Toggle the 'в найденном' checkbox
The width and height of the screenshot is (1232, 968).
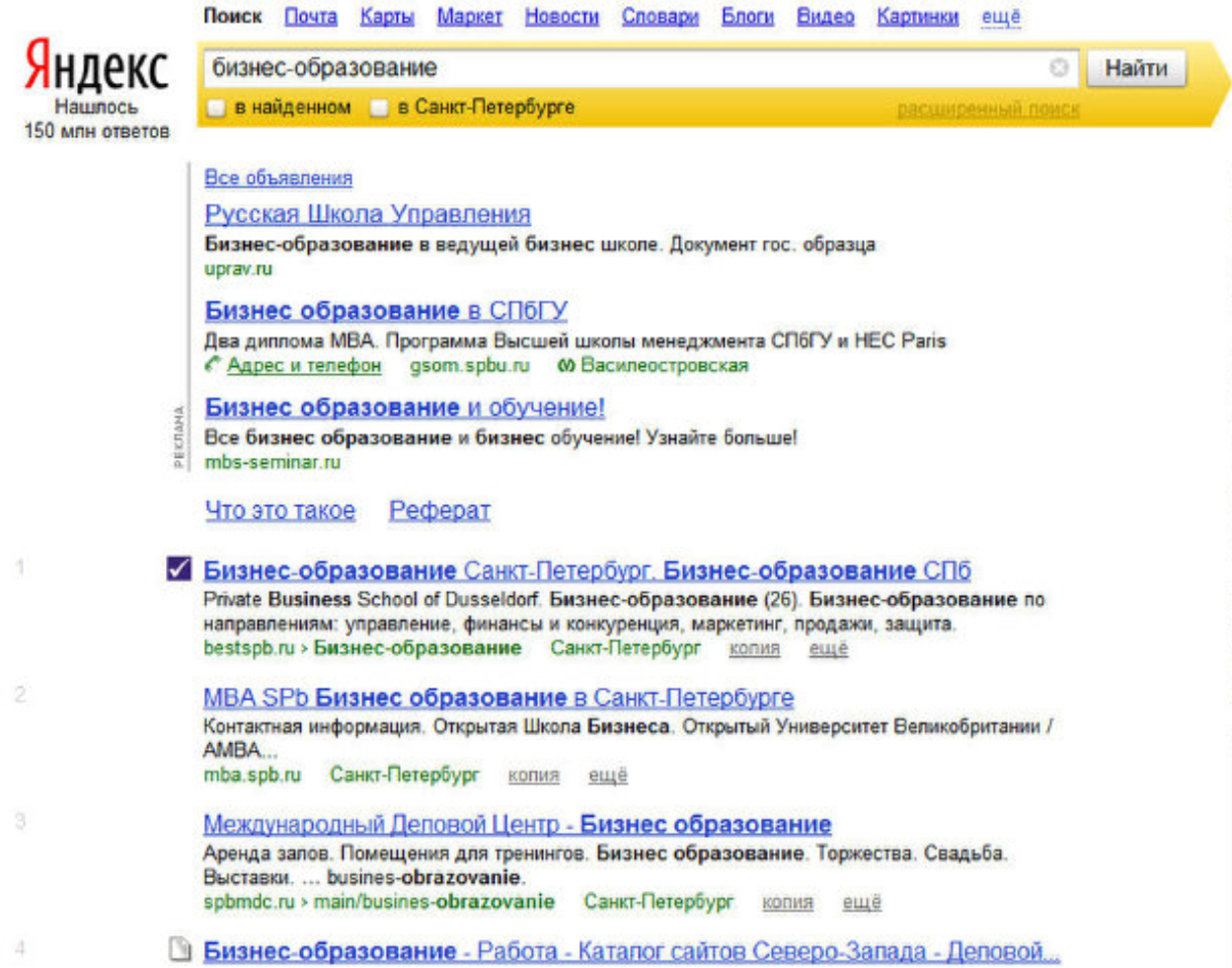pos(216,108)
